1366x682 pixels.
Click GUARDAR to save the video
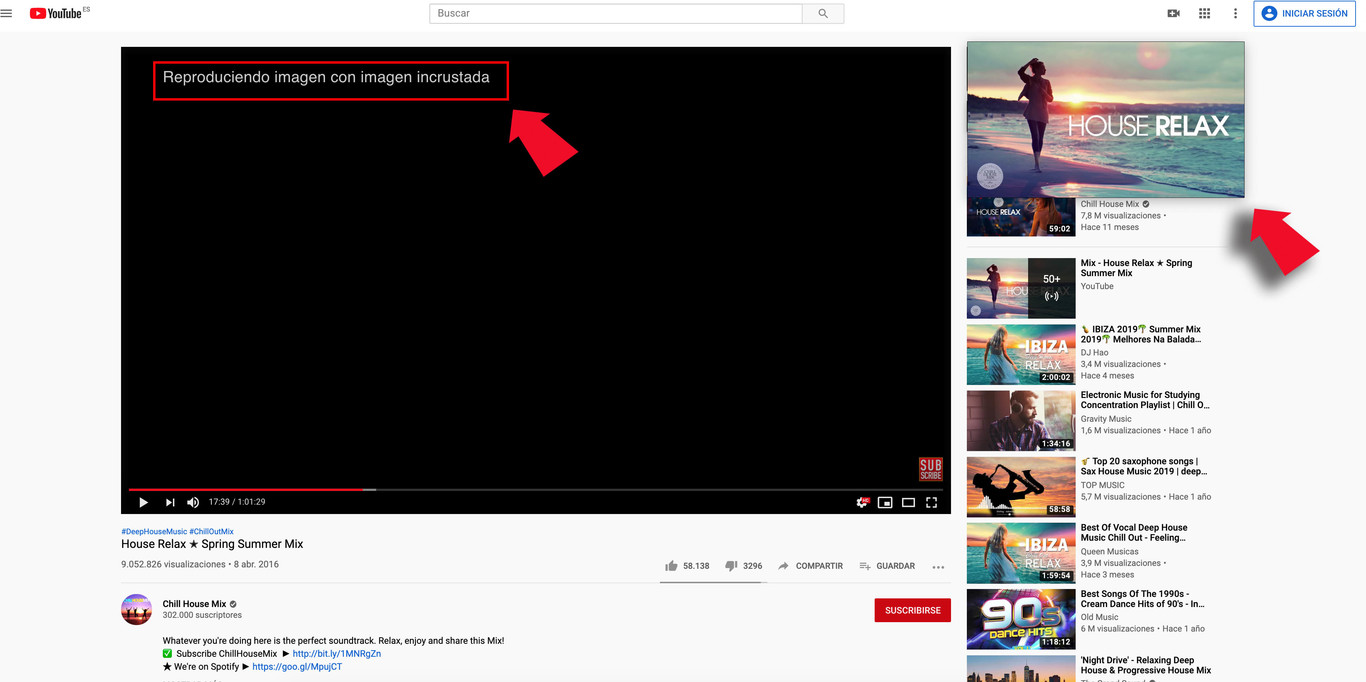tap(887, 566)
